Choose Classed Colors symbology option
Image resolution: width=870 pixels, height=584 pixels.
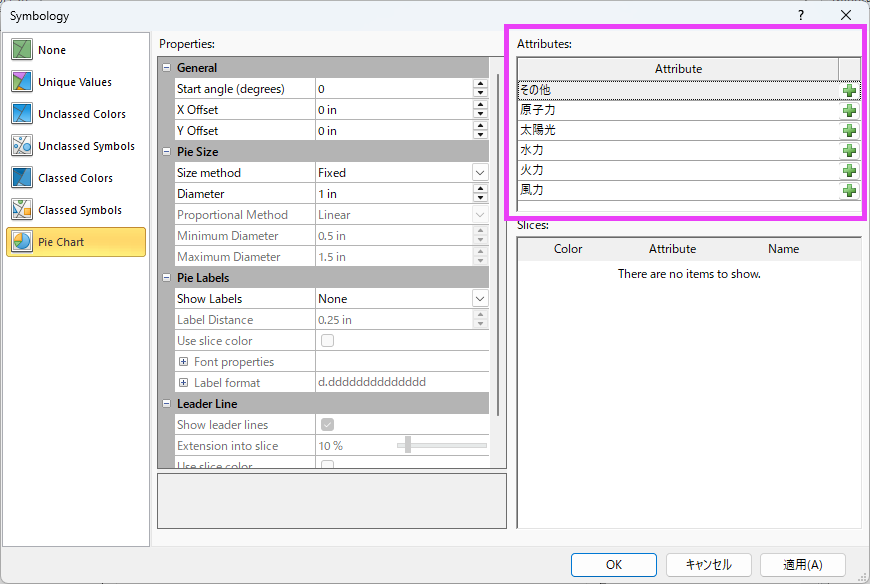[75, 178]
